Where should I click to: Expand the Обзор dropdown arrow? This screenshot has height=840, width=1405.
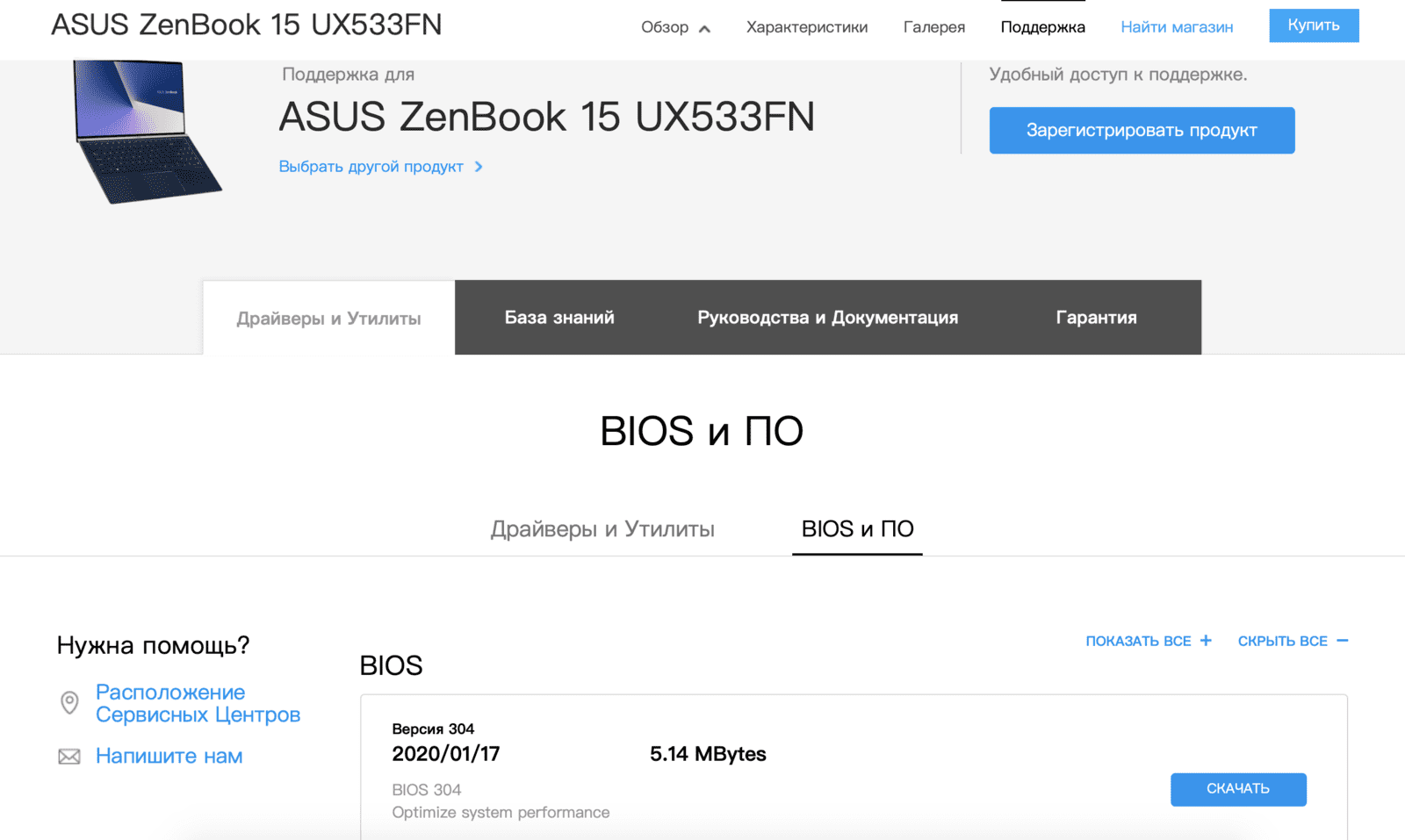pyautogui.click(x=704, y=29)
